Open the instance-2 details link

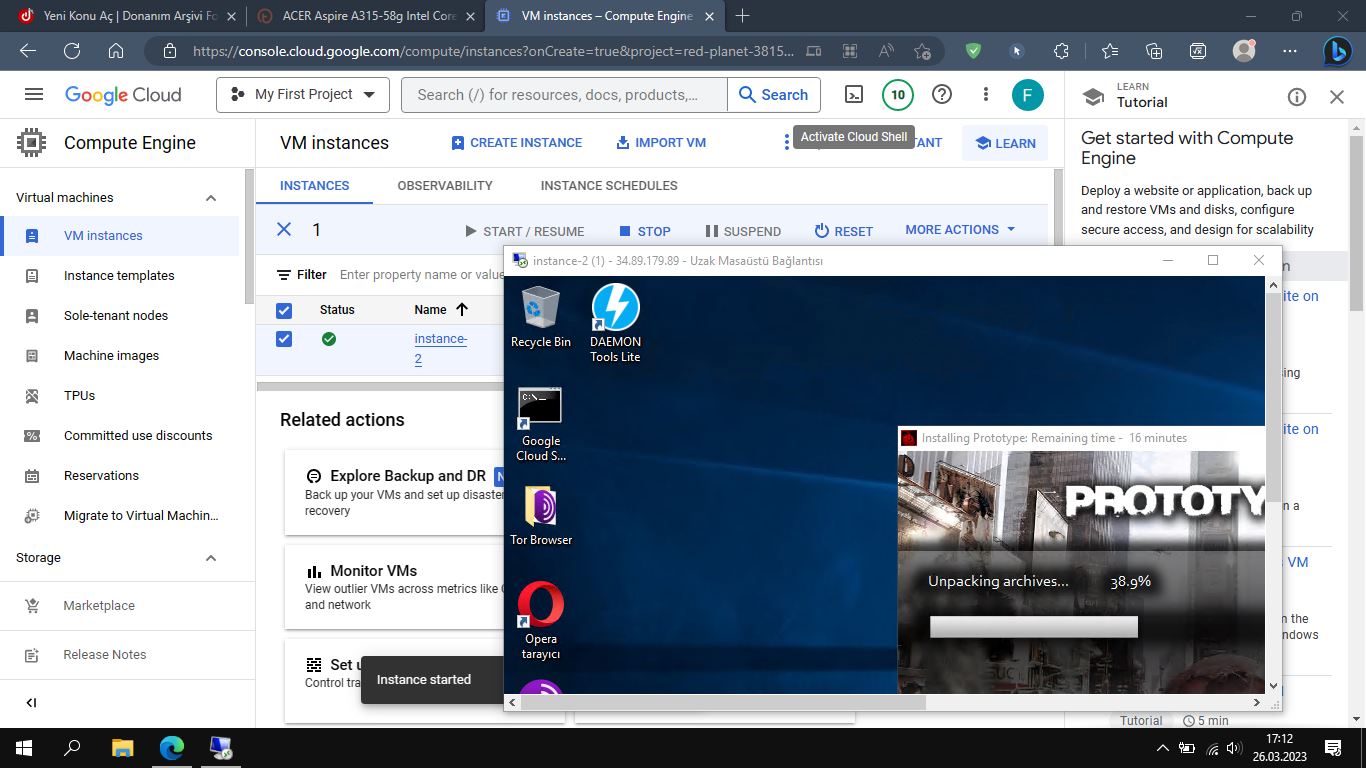tap(441, 349)
